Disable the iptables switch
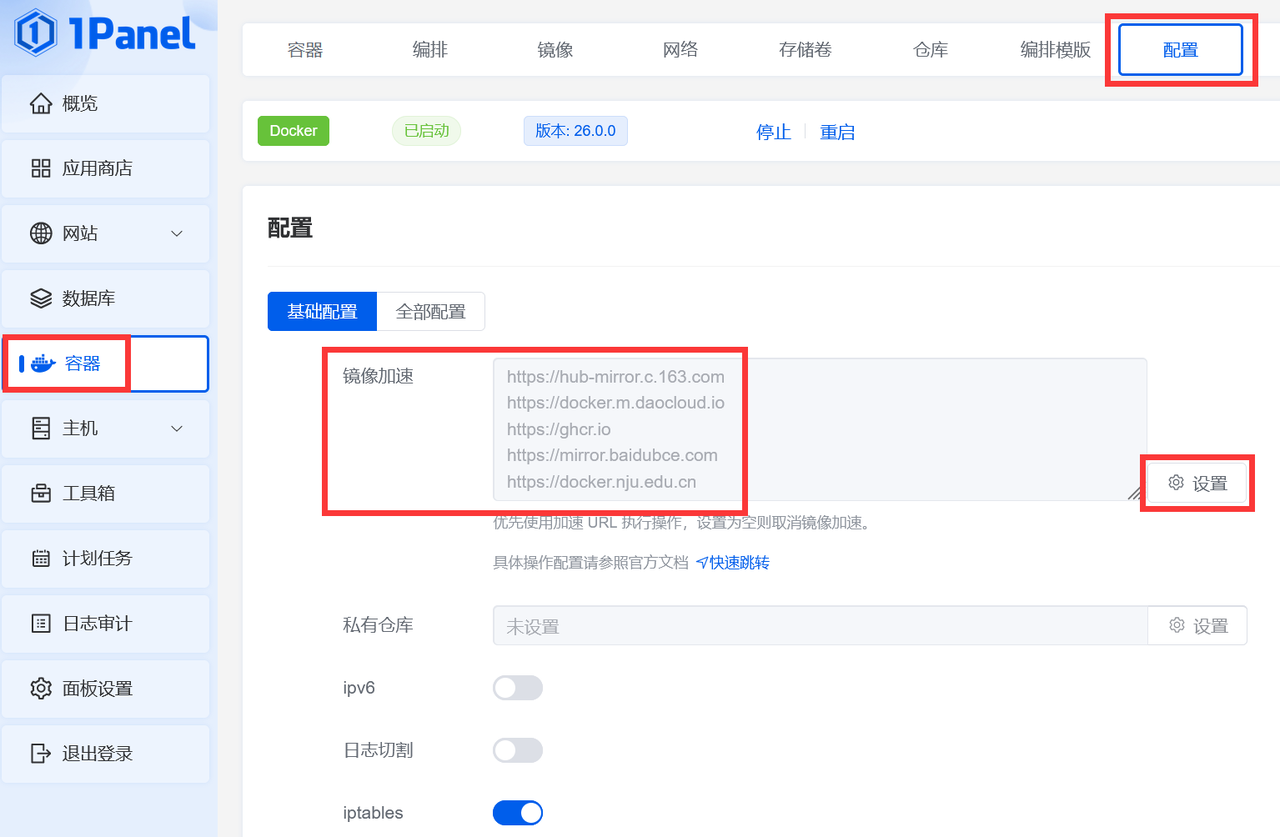Screen dimensions: 1280x837 click(517, 813)
